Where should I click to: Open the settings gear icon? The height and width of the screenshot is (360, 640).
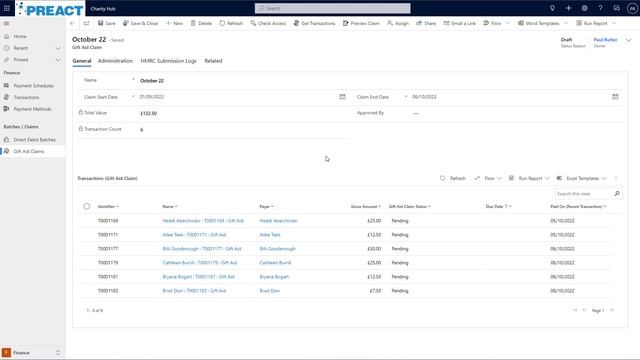tap(584, 8)
